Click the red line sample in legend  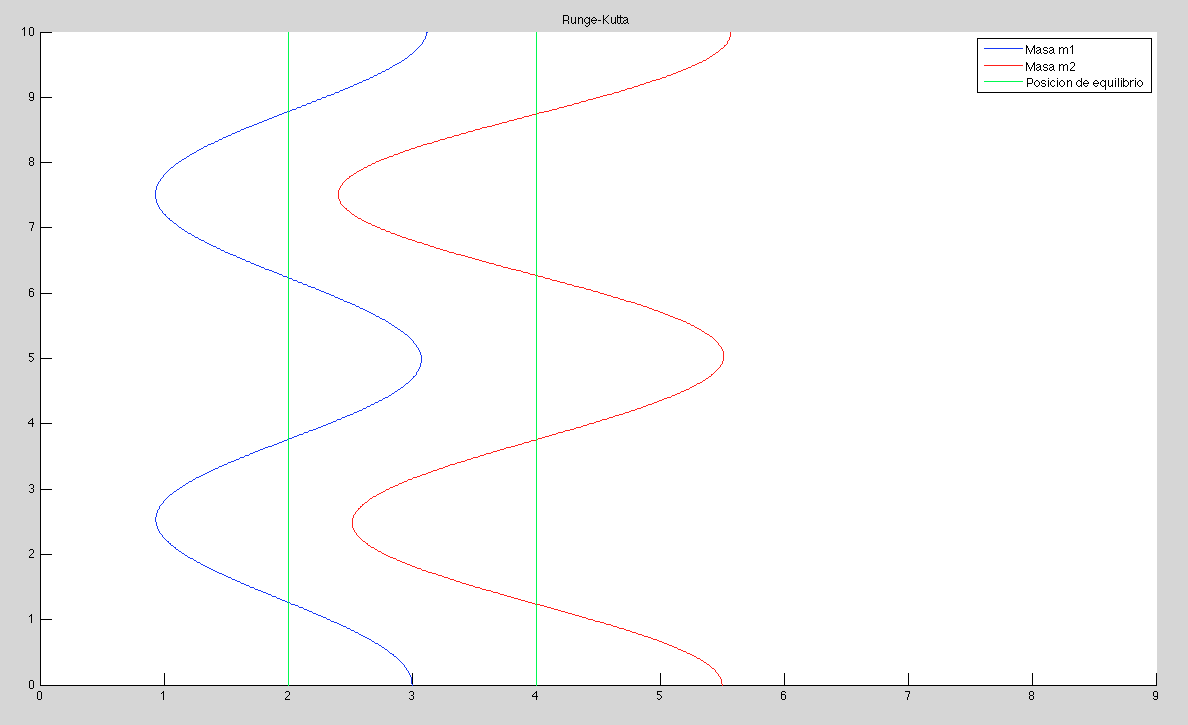pos(1002,66)
